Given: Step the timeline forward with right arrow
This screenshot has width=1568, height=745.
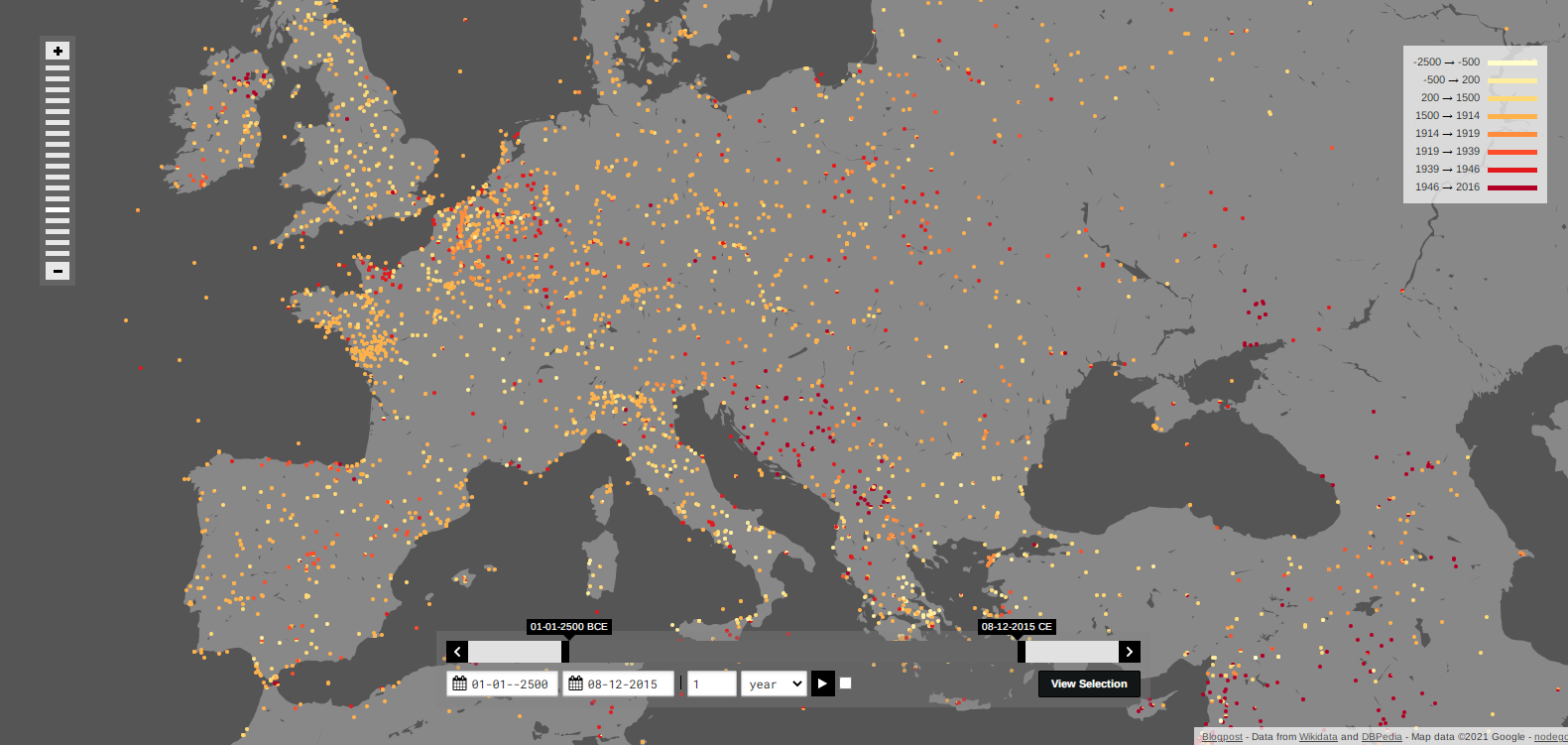Looking at the screenshot, I should click(x=1129, y=652).
